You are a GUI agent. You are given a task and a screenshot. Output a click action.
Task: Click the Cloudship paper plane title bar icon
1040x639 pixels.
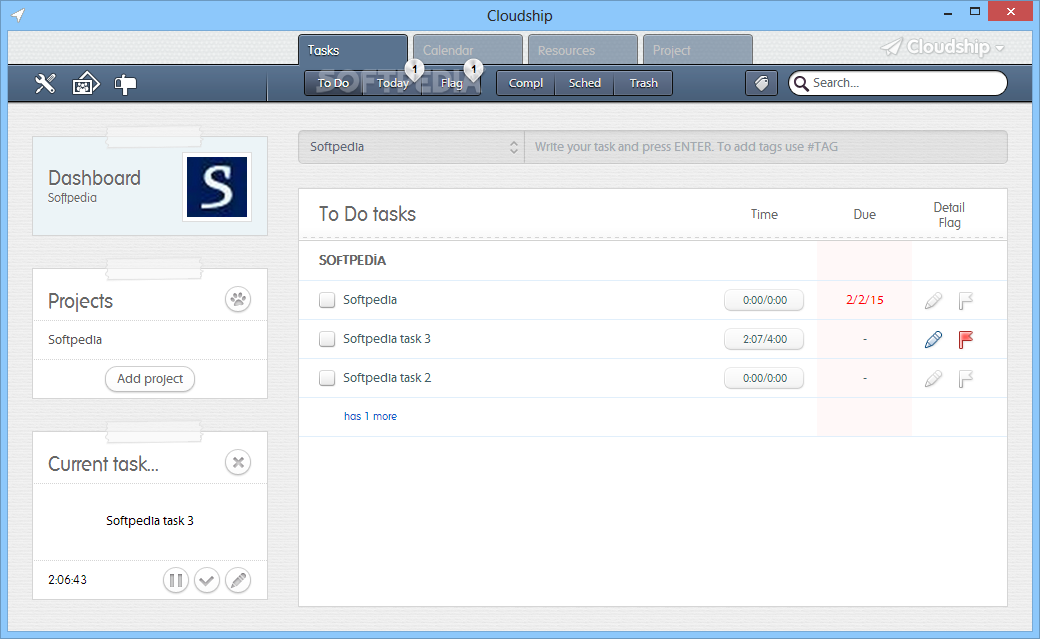(x=18, y=15)
